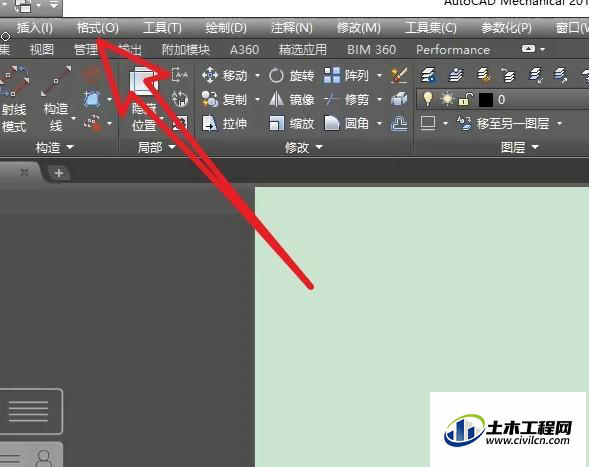Select the 拉伸 stretch tool
This screenshot has width=589, height=467.
coord(225,123)
